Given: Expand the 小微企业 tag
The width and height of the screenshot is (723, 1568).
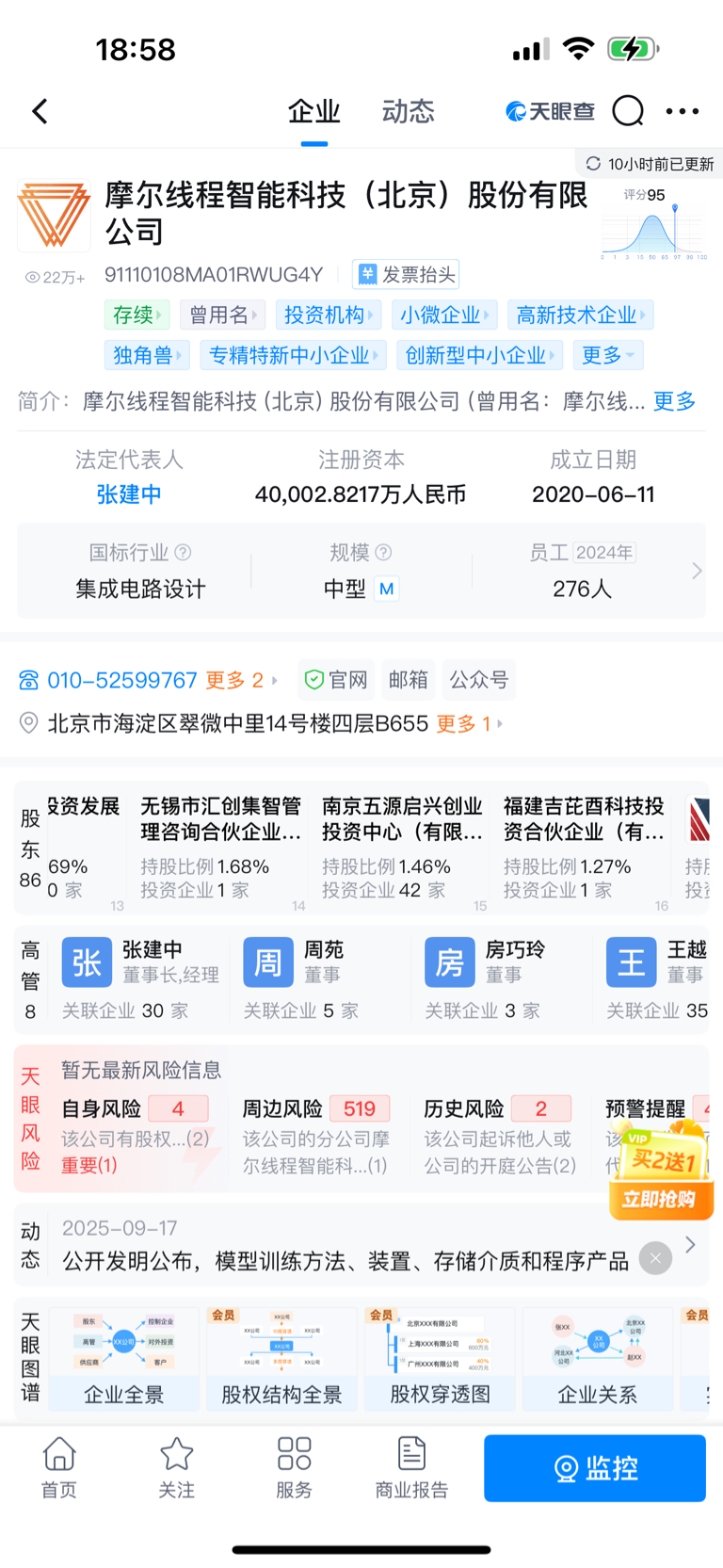Looking at the screenshot, I should pyautogui.click(x=444, y=315).
